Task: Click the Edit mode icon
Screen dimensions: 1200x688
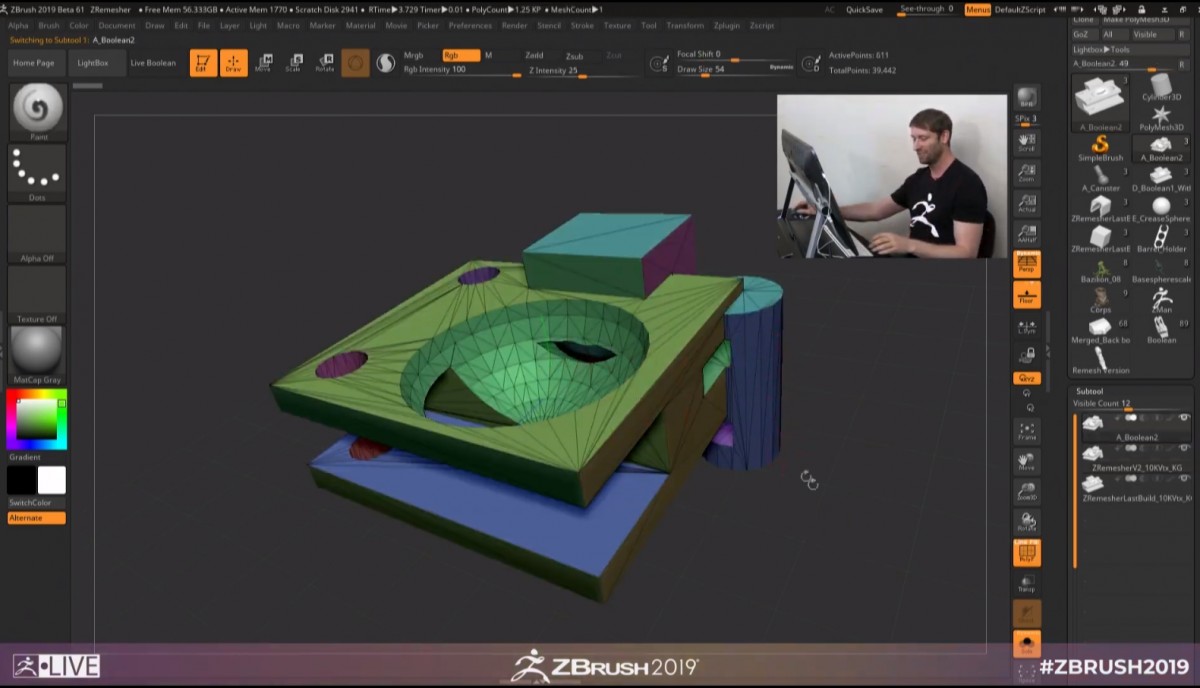Action: [x=203, y=63]
